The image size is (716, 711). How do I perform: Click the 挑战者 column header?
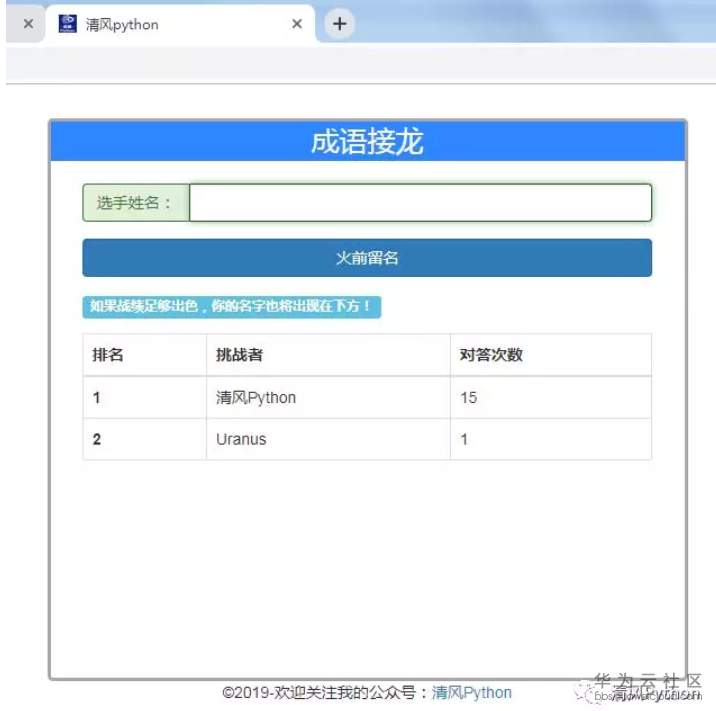pyautogui.click(x=328, y=355)
